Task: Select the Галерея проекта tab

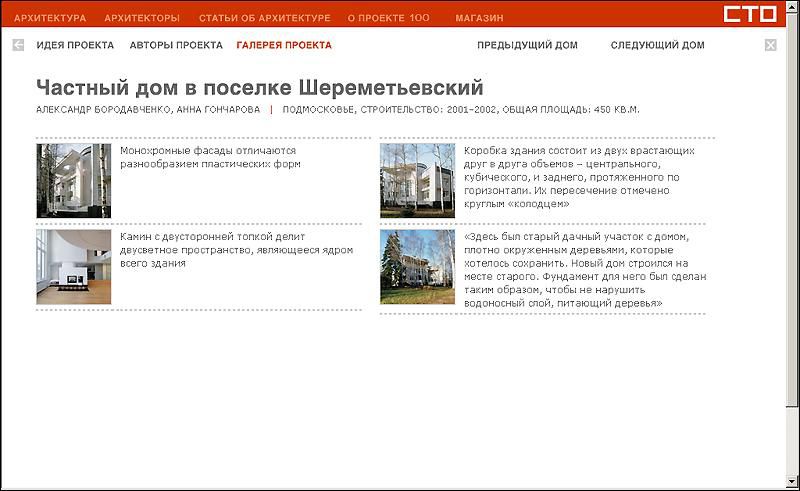Action: click(284, 45)
